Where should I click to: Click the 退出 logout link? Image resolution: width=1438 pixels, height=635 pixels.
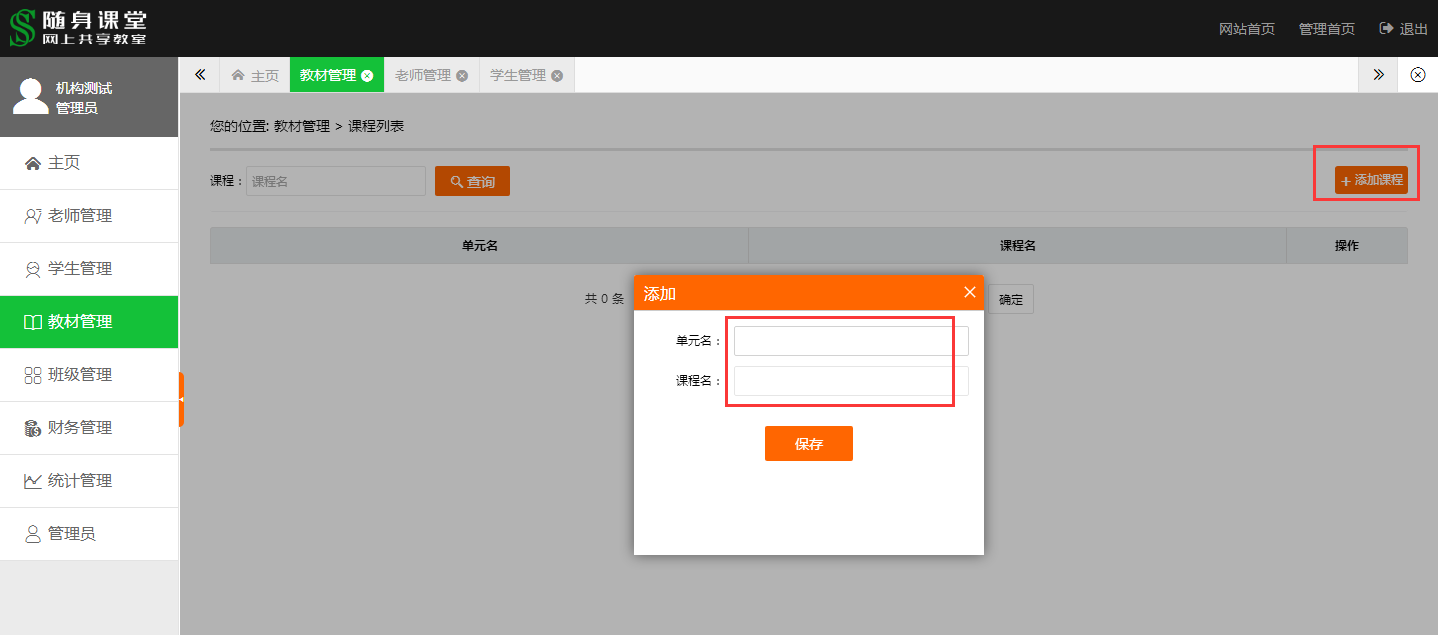(x=1404, y=29)
